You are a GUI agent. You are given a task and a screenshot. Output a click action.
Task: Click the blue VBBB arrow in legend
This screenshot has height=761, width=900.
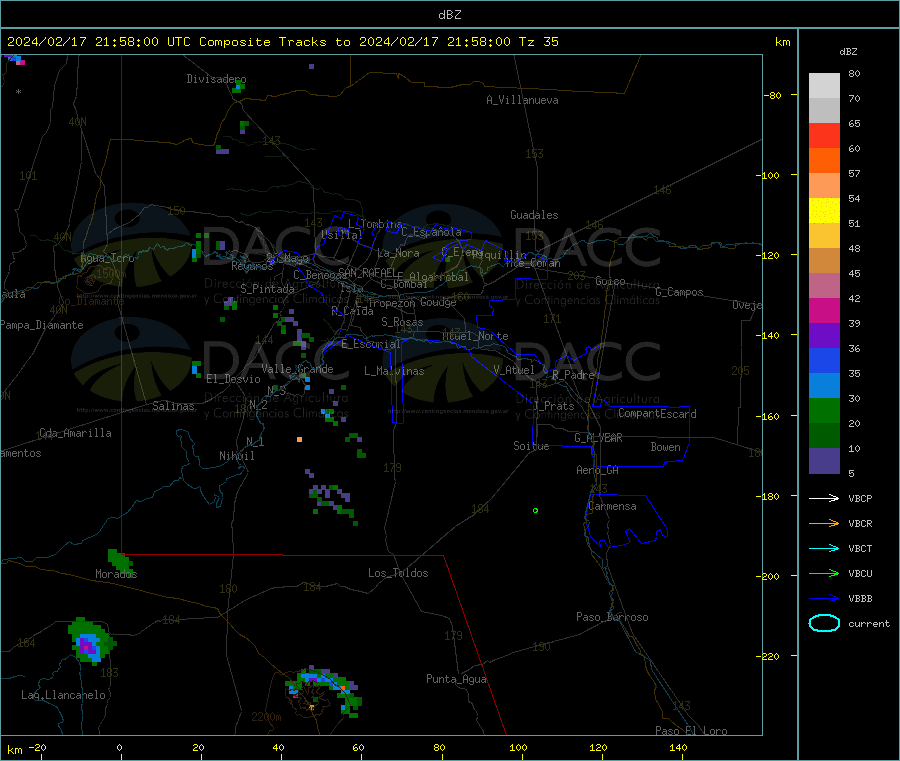tap(824, 599)
